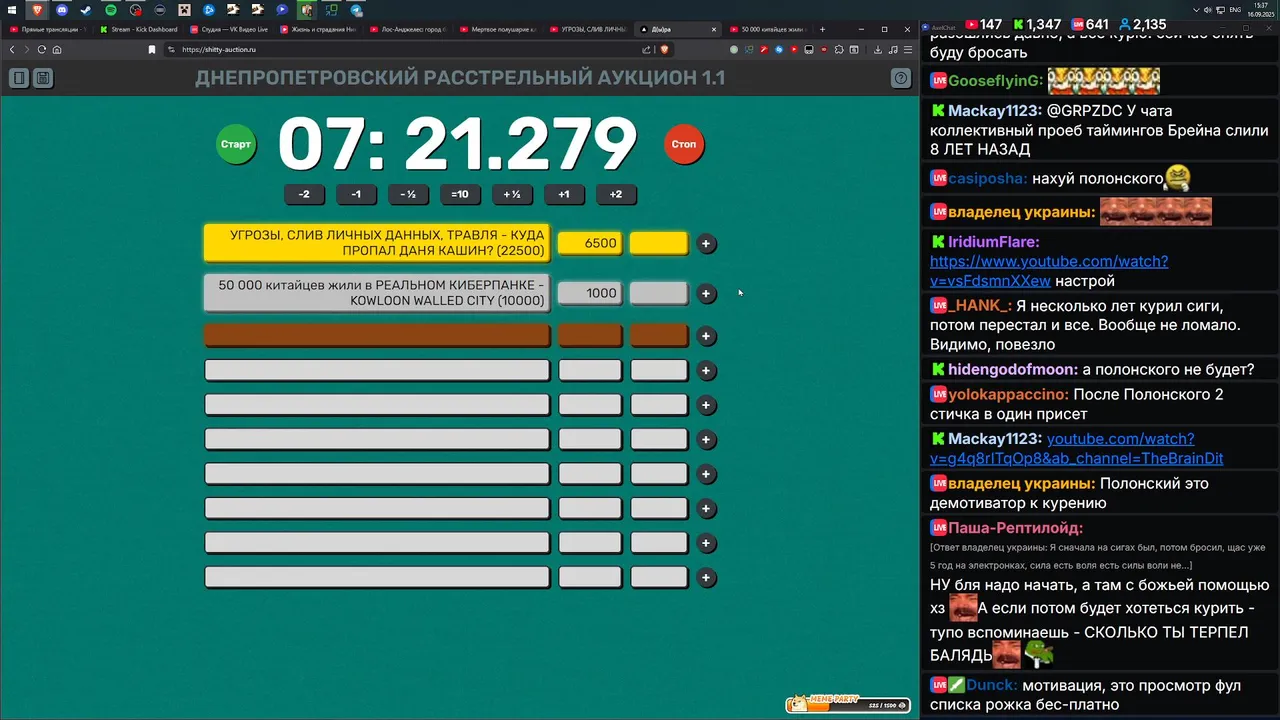
Task: Add one minute with the +1 button
Action: click(x=564, y=194)
